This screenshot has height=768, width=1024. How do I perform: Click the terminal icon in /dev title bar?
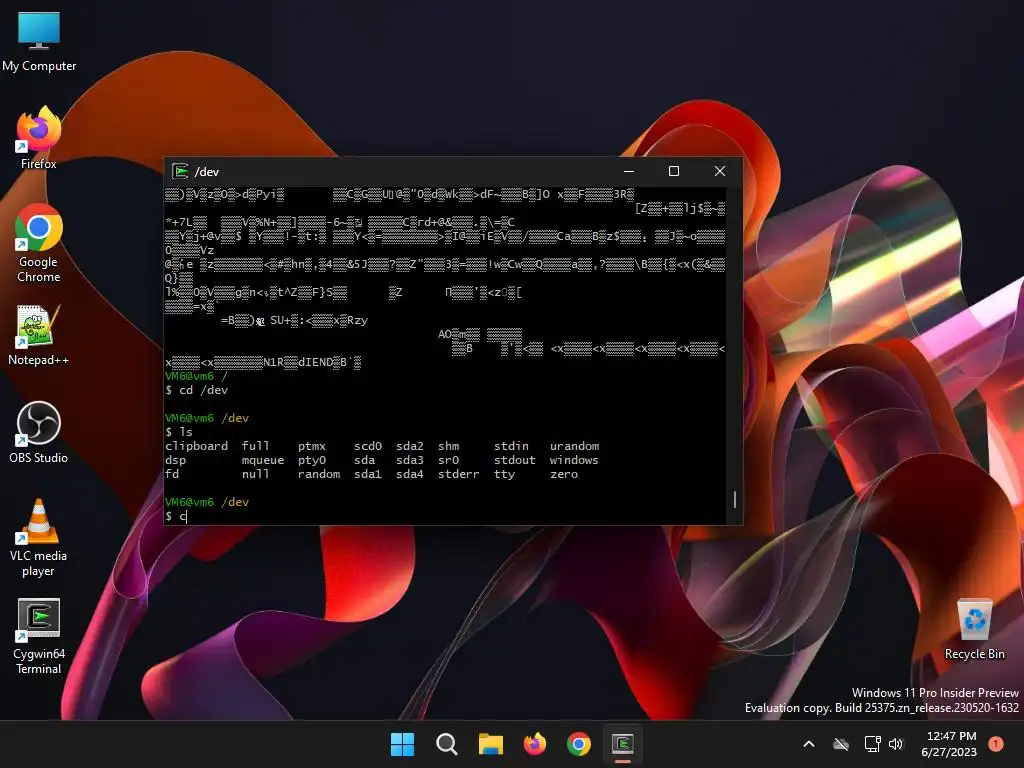pos(180,171)
